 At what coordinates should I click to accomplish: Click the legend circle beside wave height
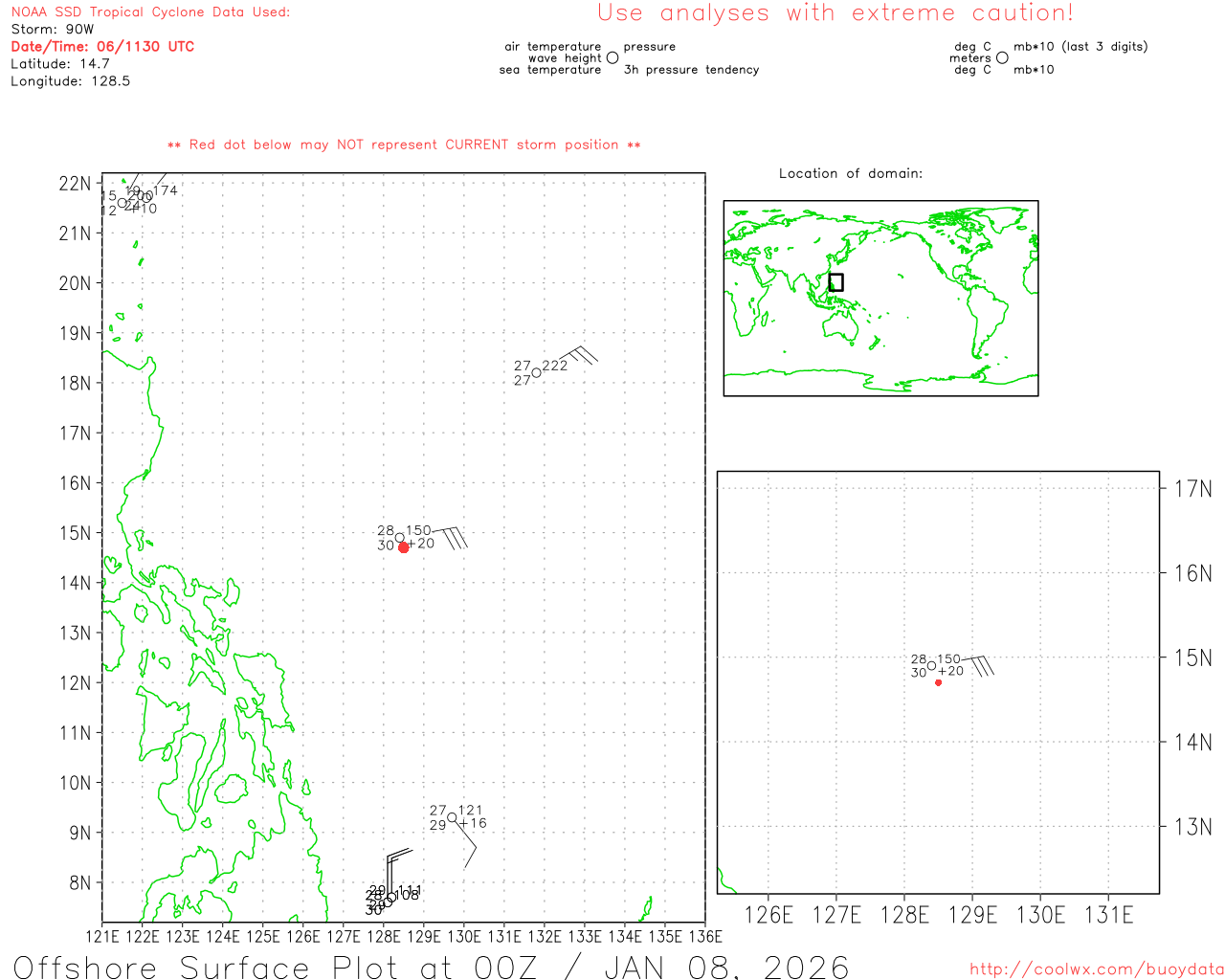tap(612, 58)
